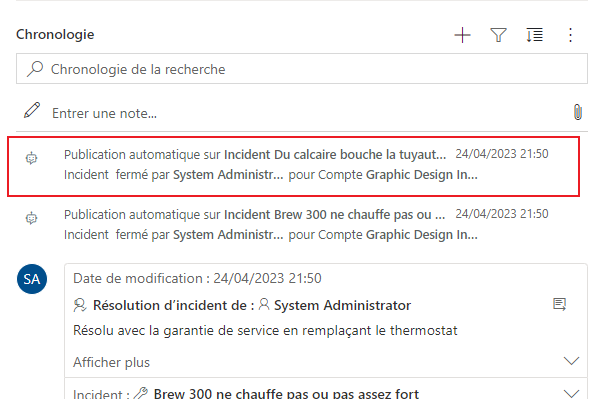The height and width of the screenshot is (399, 605).
Task: Open Graphic Design In... in the Brew 300 post
Action: coord(422,235)
